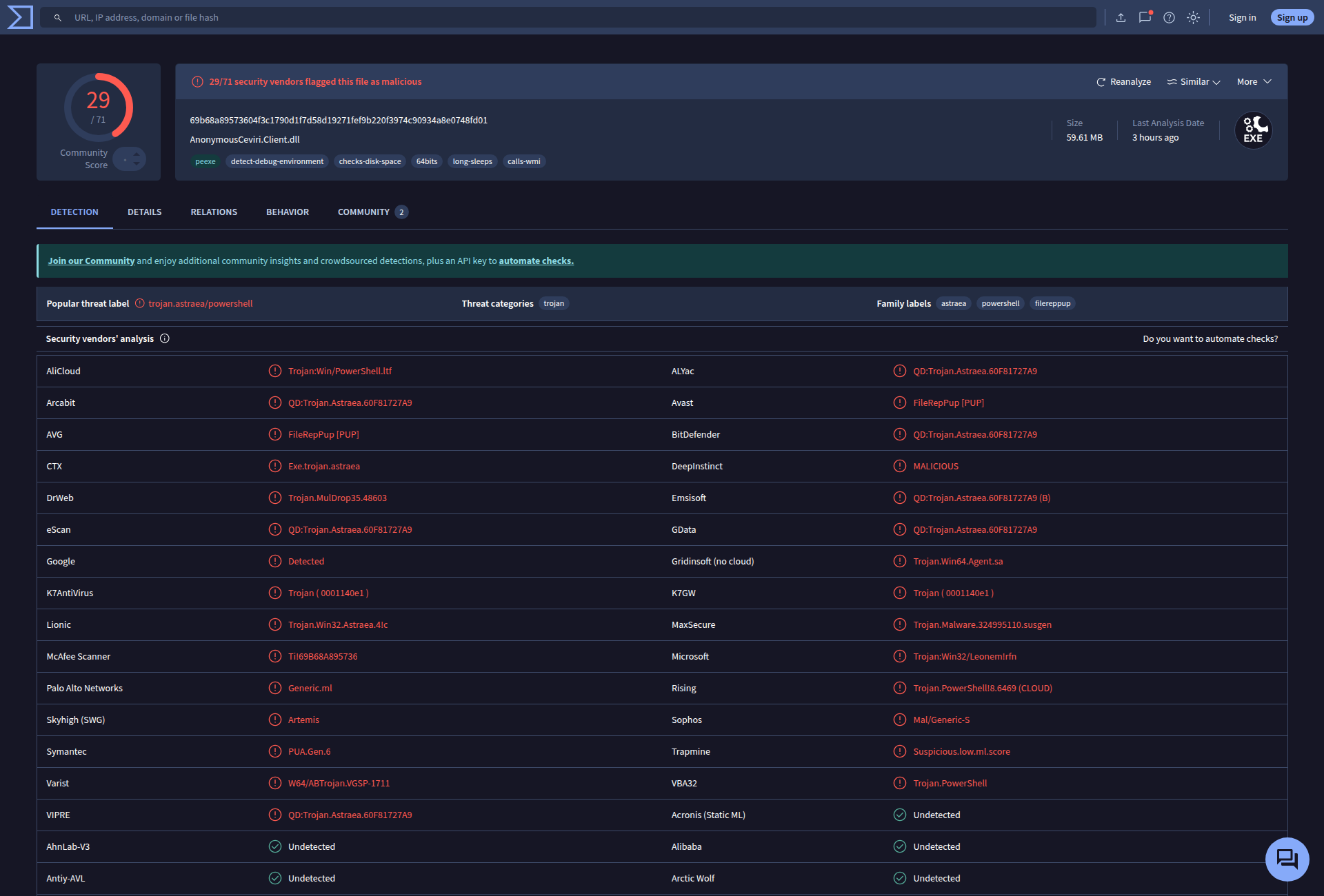Open the notifications flag icon
1324x896 pixels.
pyautogui.click(x=1145, y=18)
